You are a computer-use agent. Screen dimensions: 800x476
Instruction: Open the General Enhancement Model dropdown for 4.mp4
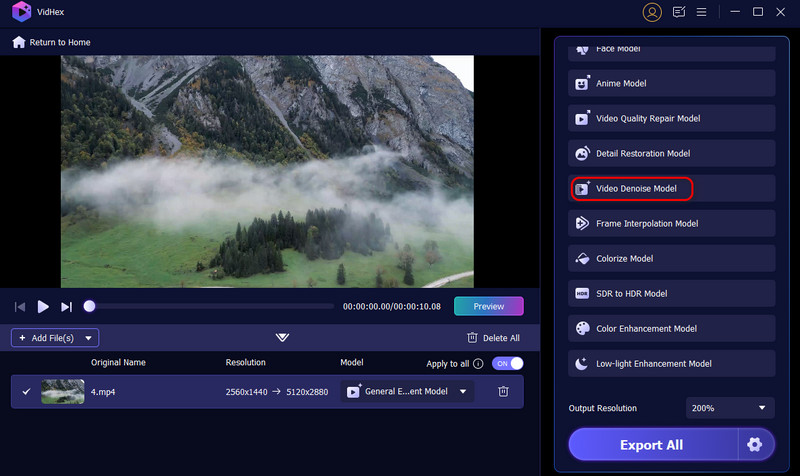tap(407, 391)
